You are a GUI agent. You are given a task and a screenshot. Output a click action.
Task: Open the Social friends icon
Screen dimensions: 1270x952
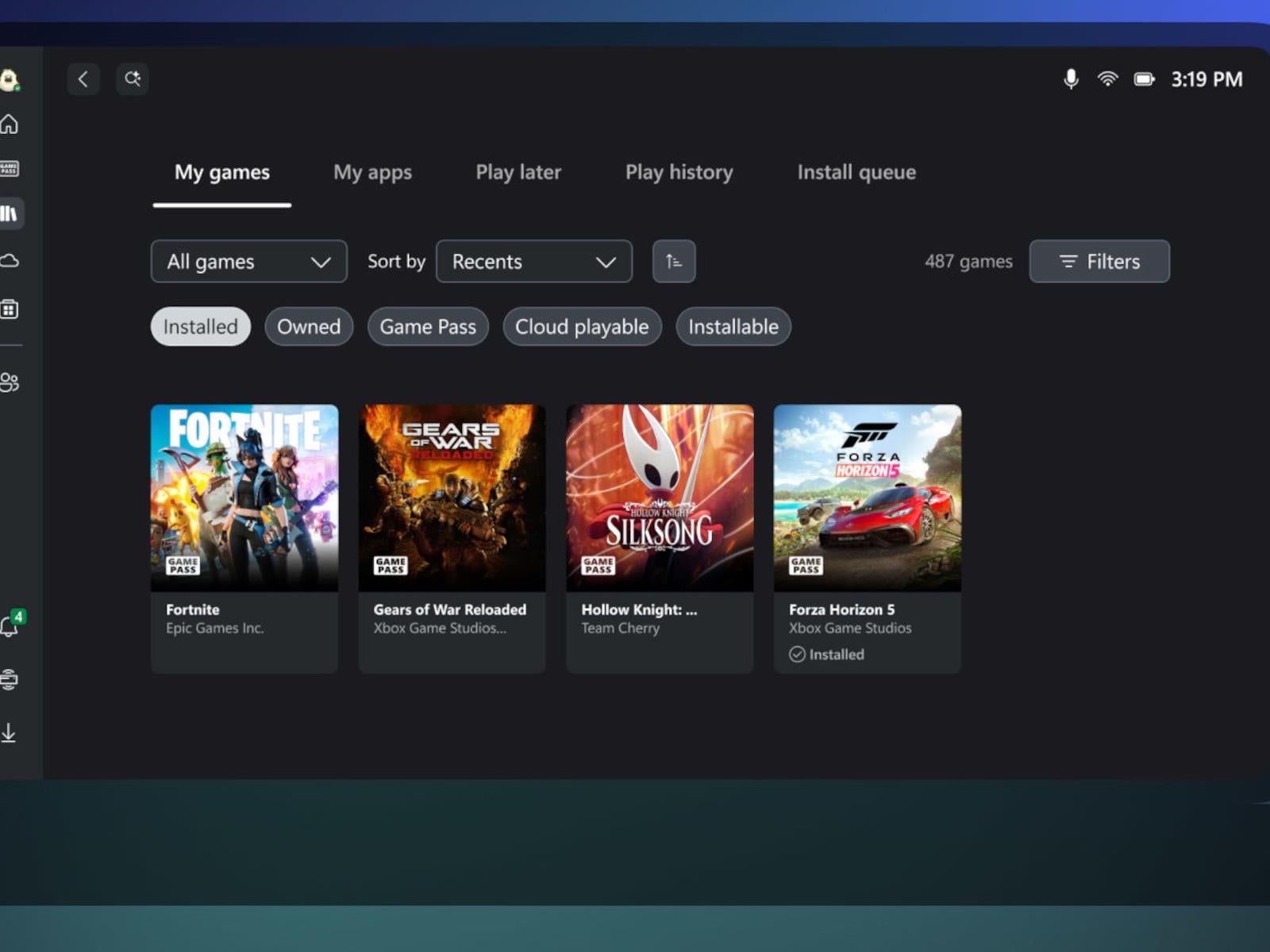click(11, 382)
